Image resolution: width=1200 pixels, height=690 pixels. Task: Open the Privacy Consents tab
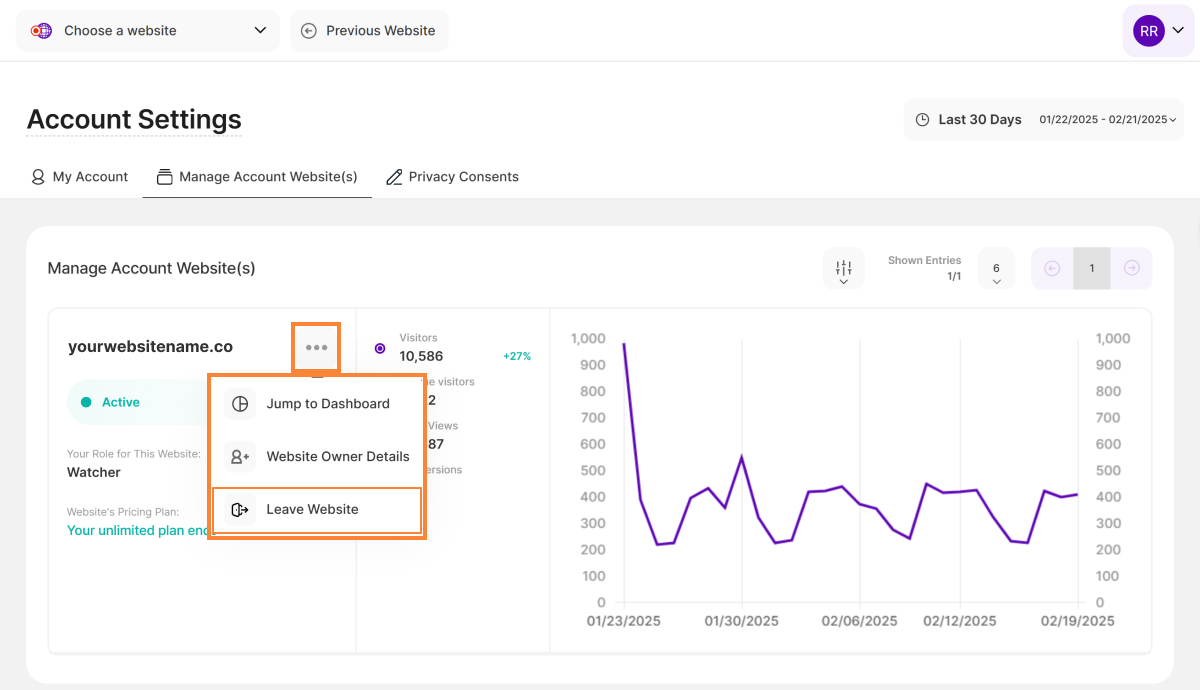tap(452, 177)
